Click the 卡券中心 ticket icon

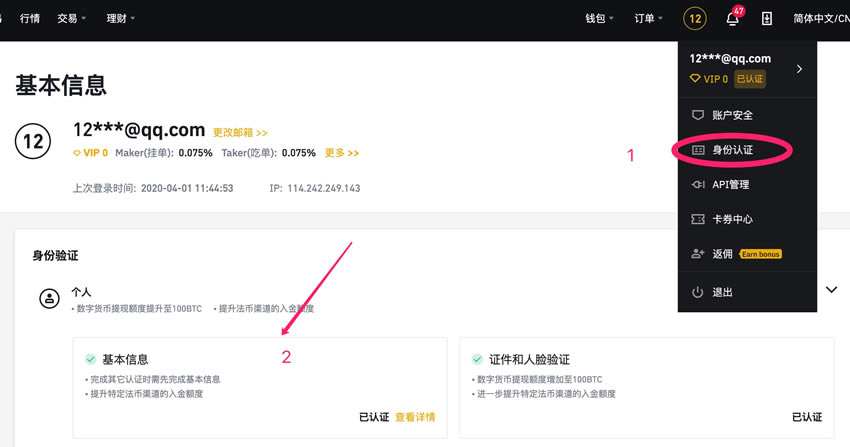[x=698, y=219]
